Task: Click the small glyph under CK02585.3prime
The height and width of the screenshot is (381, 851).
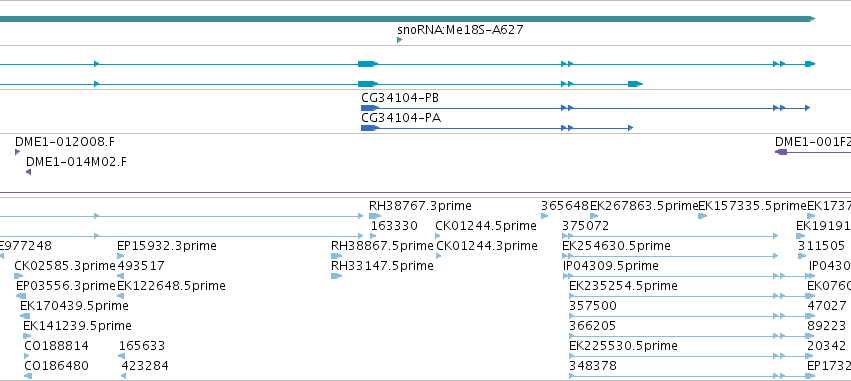Action: [x=18, y=276]
